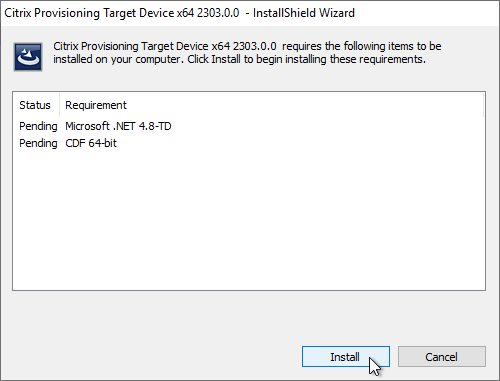Select the CDF 64-bit requirement
Viewport: 500px width, 381px height.
(x=91, y=143)
